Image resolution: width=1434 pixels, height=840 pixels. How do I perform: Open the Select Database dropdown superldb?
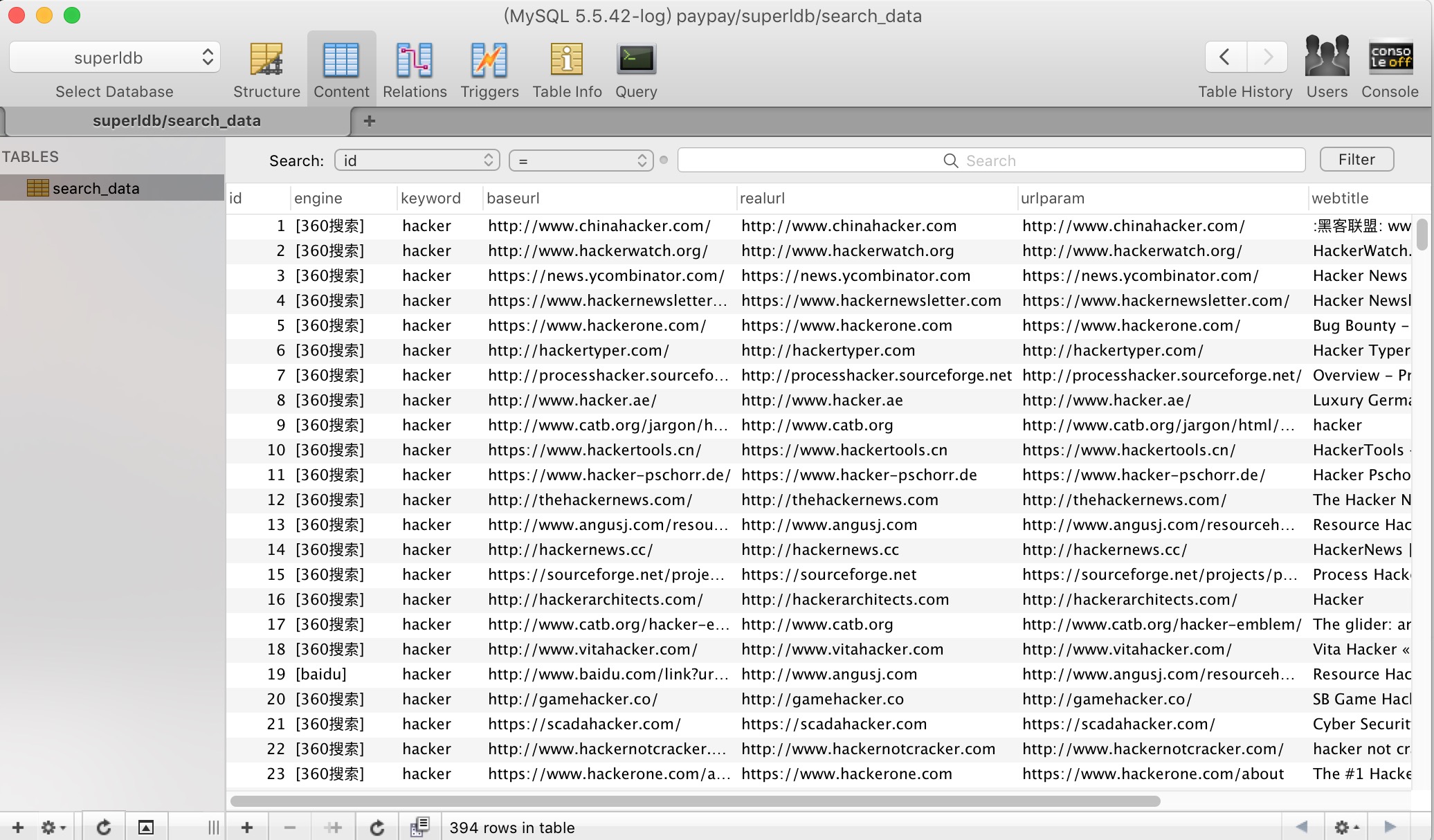click(x=115, y=57)
